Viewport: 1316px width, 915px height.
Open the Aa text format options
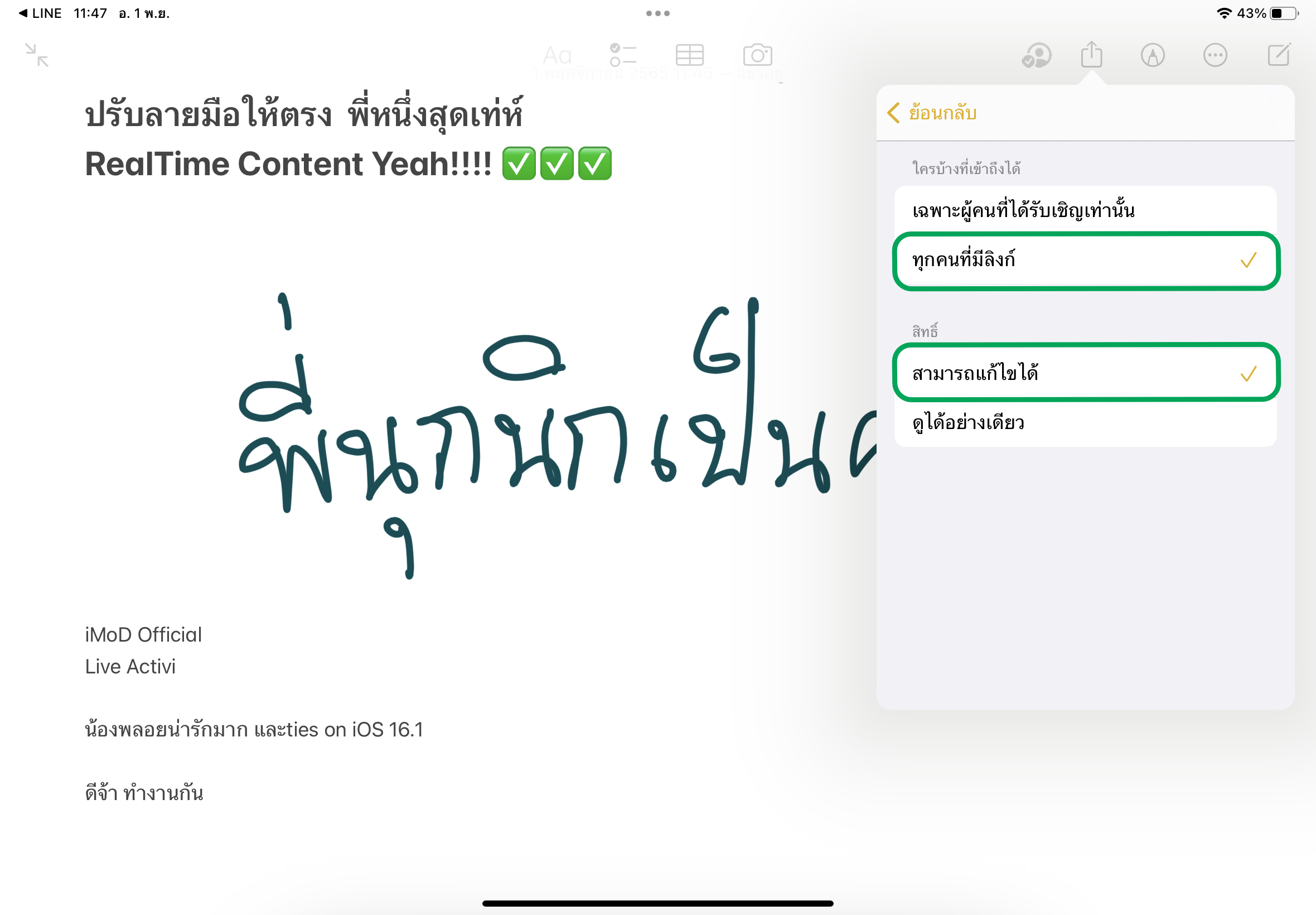557,56
